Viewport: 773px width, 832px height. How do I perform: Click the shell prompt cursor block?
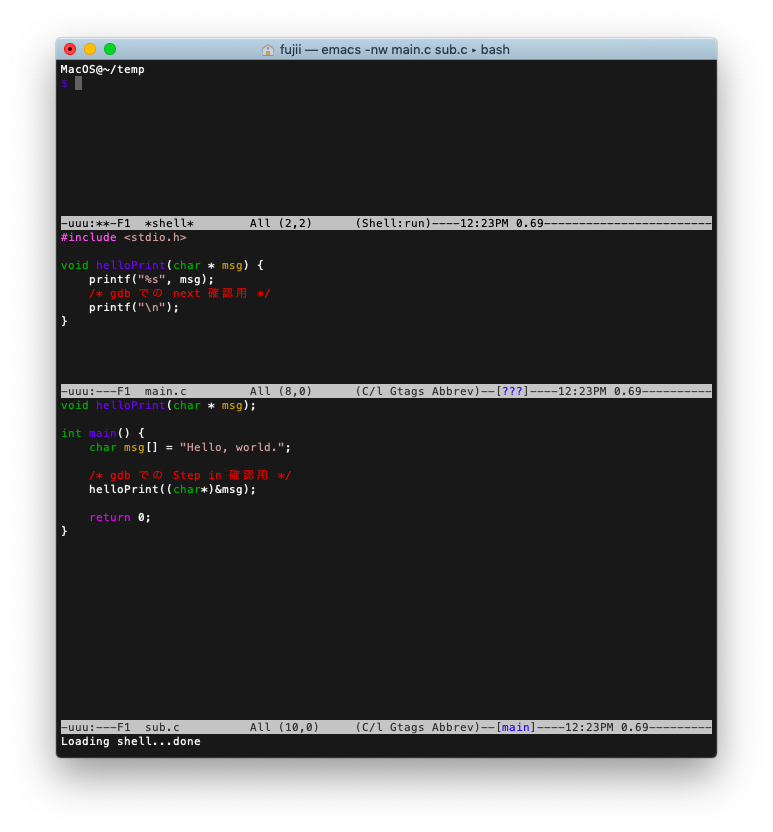(79, 83)
